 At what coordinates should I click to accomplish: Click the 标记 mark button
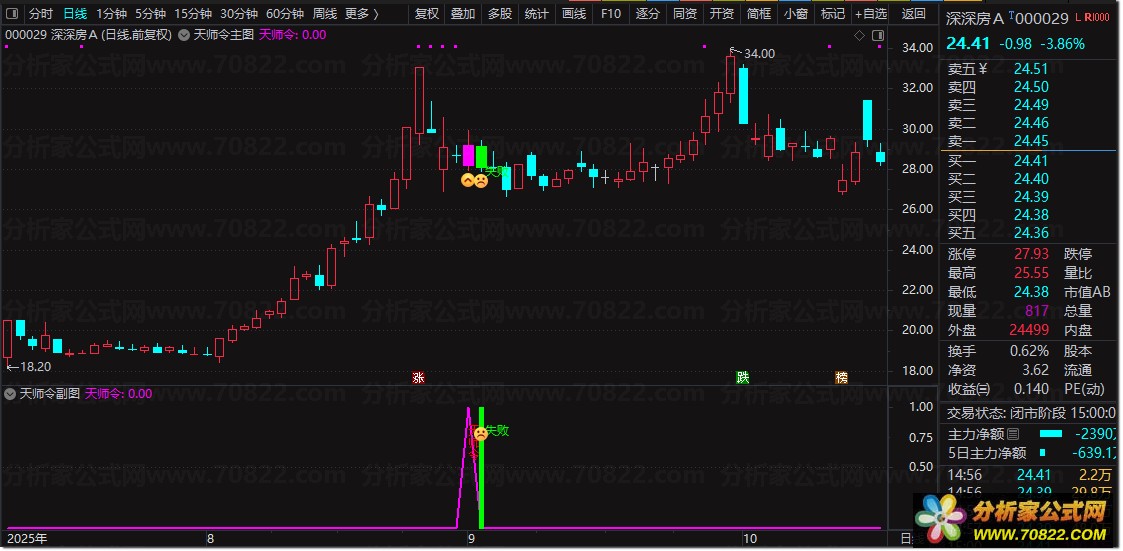click(832, 13)
